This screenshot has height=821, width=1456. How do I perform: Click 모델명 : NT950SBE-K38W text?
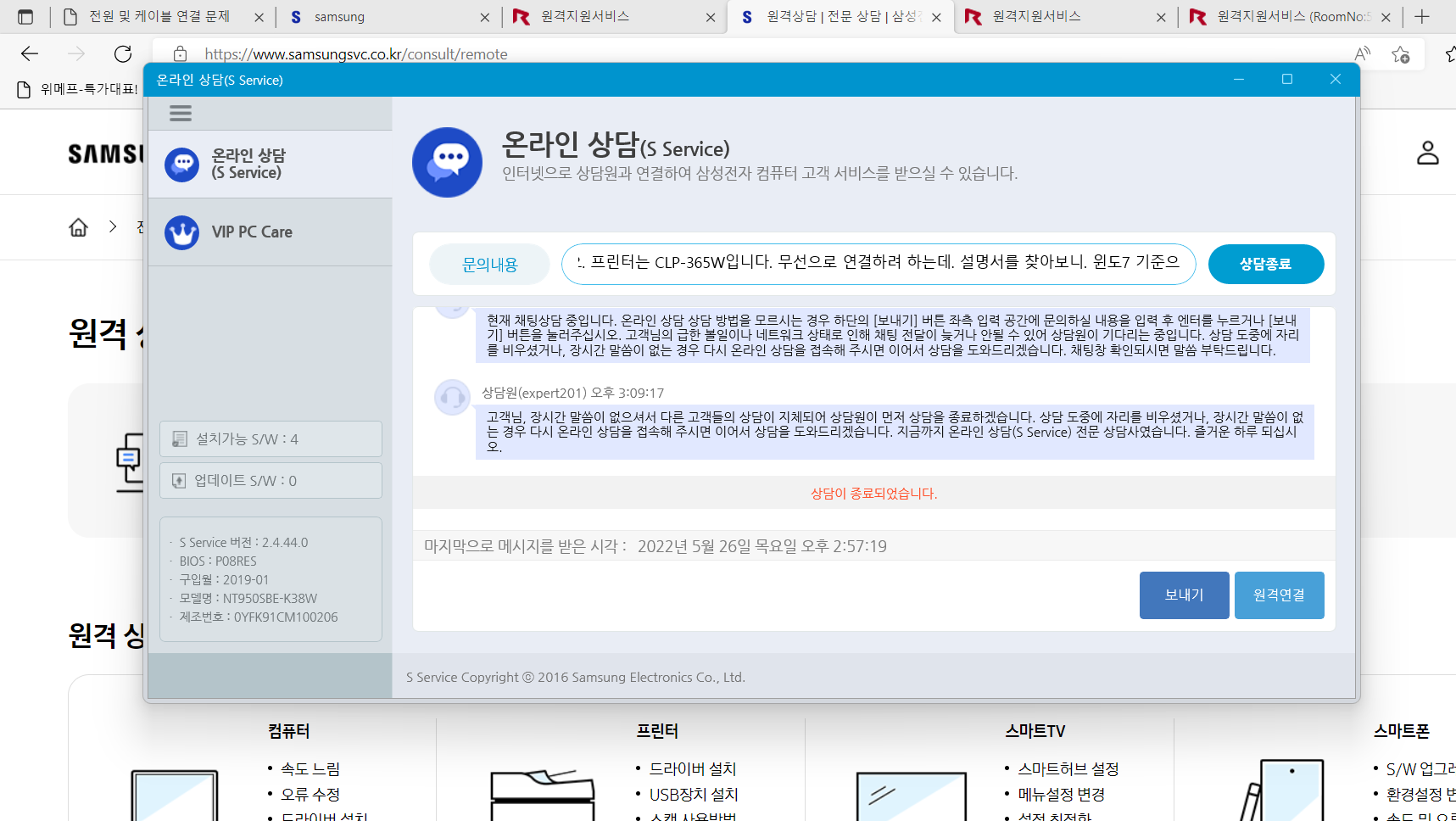point(248,599)
